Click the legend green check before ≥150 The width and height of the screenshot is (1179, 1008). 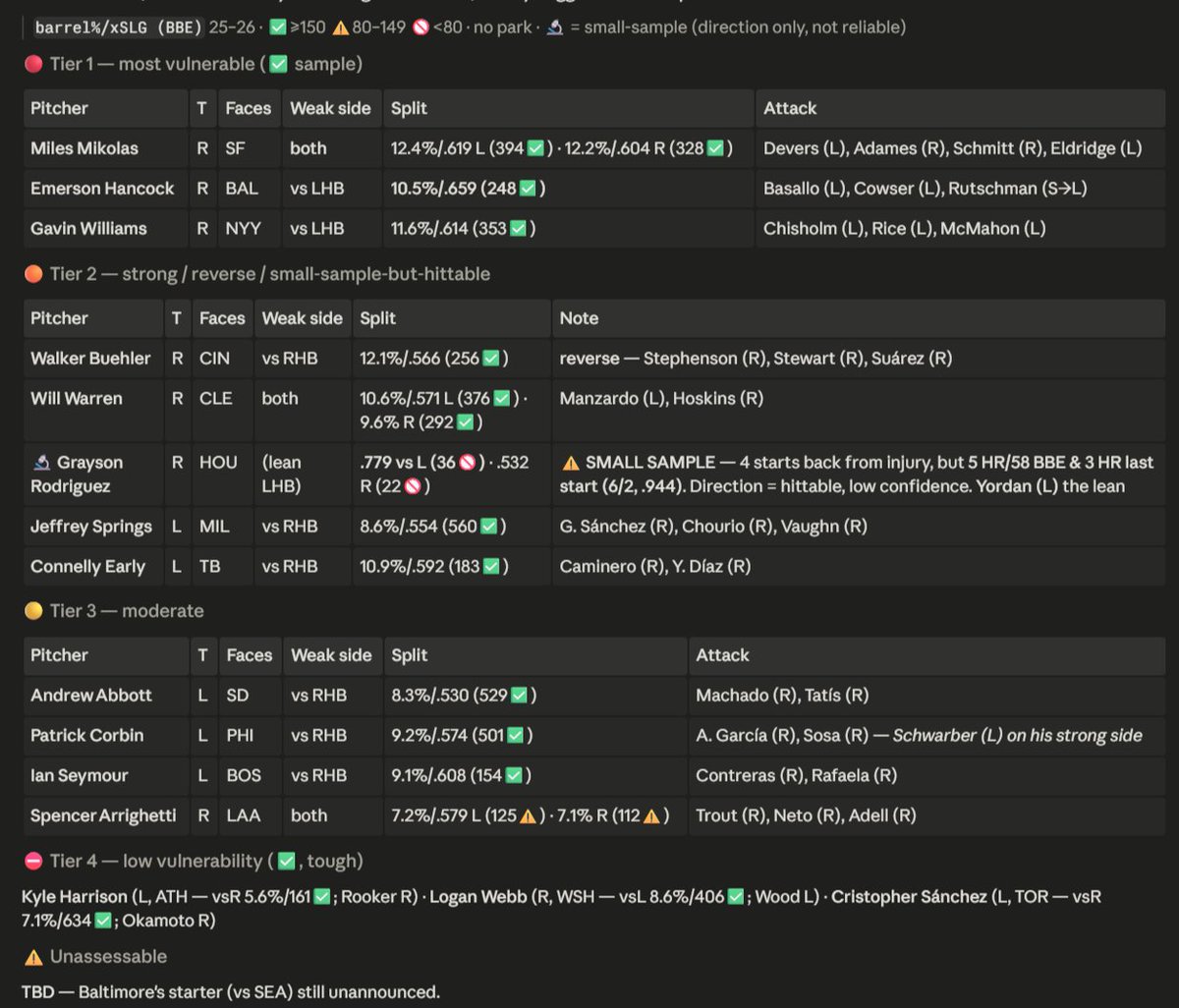point(277,28)
